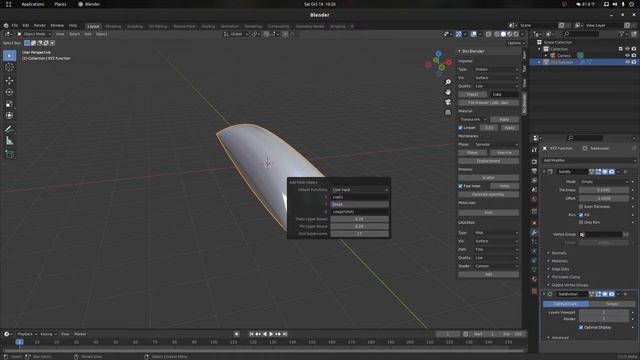Click the Import button in Bio Blender
640x360 pixels.
pos(472,94)
